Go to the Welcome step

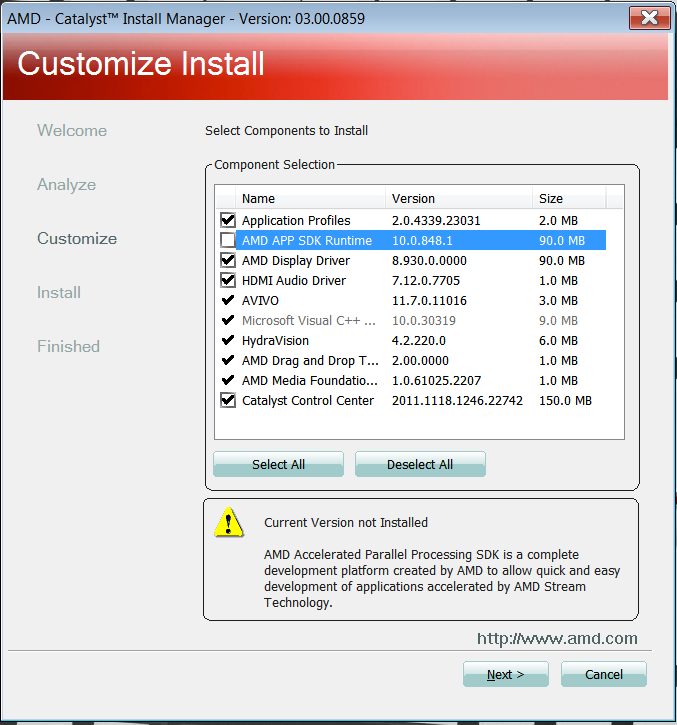coord(72,130)
